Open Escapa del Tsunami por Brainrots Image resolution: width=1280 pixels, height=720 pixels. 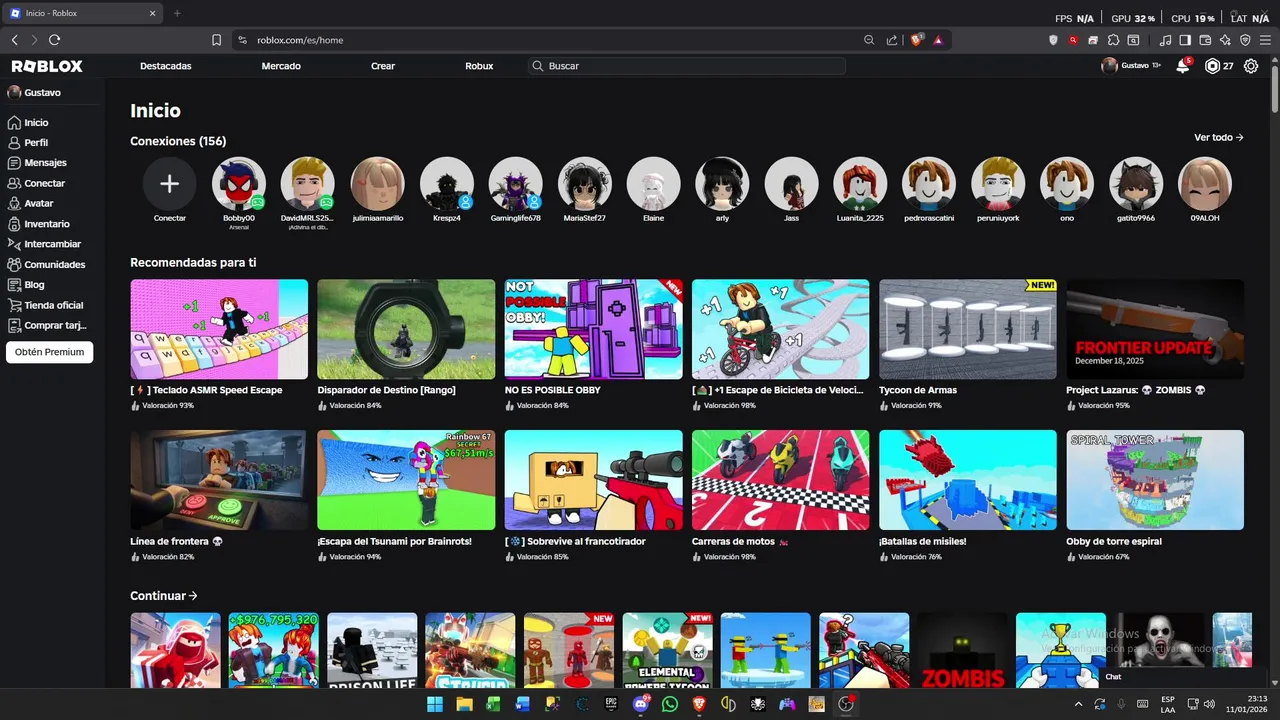(x=406, y=480)
